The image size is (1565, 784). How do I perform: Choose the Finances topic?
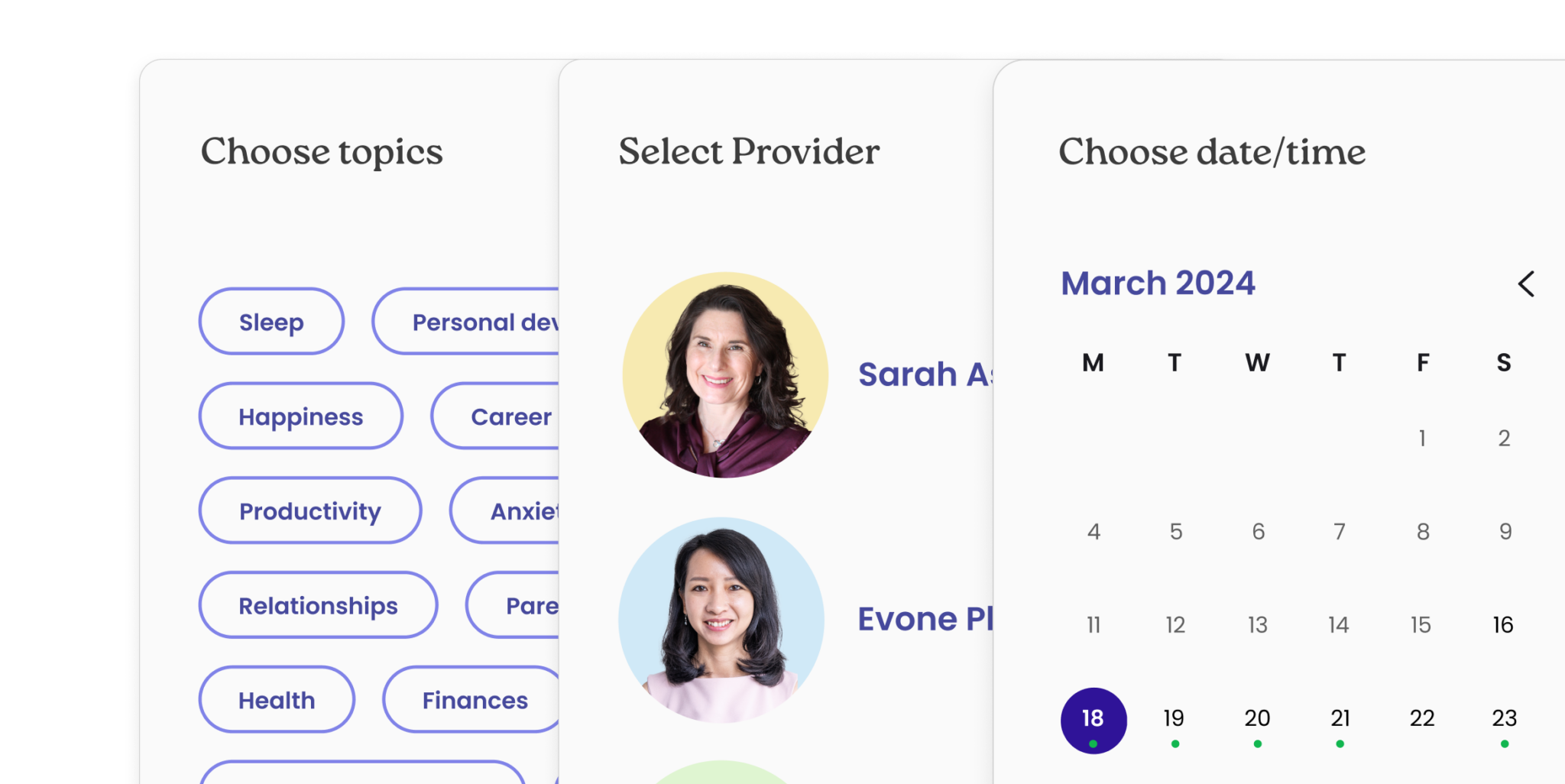pos(475,699)
